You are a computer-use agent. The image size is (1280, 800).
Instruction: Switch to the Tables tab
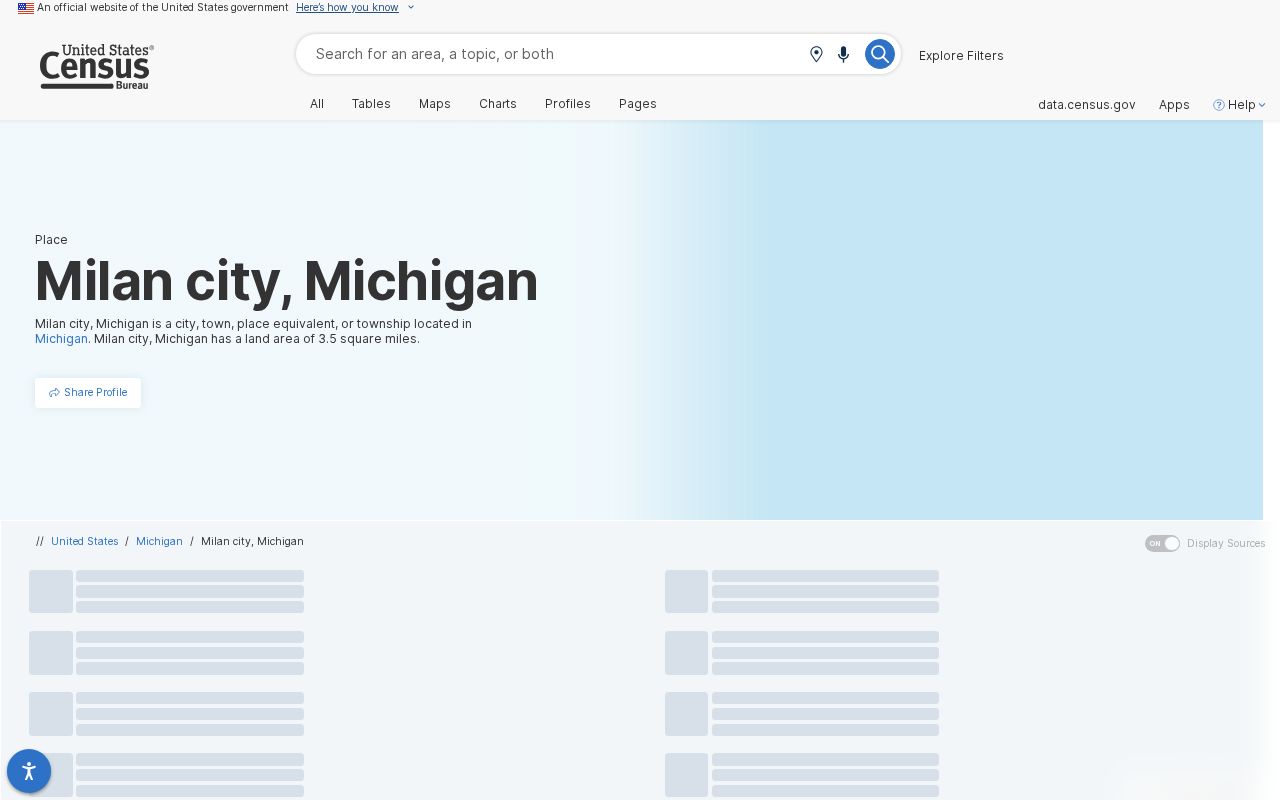tap(371, 104)
